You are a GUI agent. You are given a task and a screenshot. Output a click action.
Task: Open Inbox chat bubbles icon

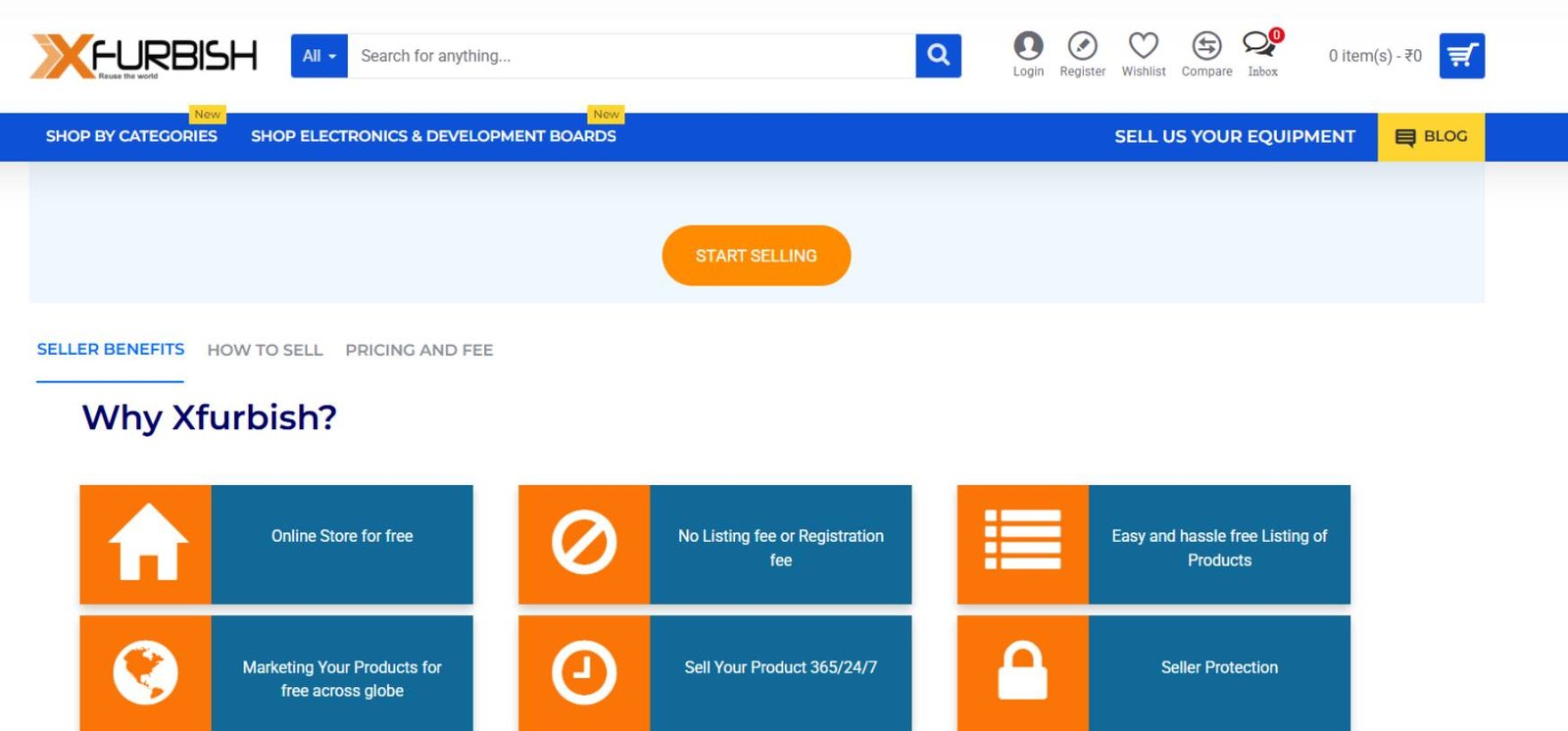click(1260, 46)
